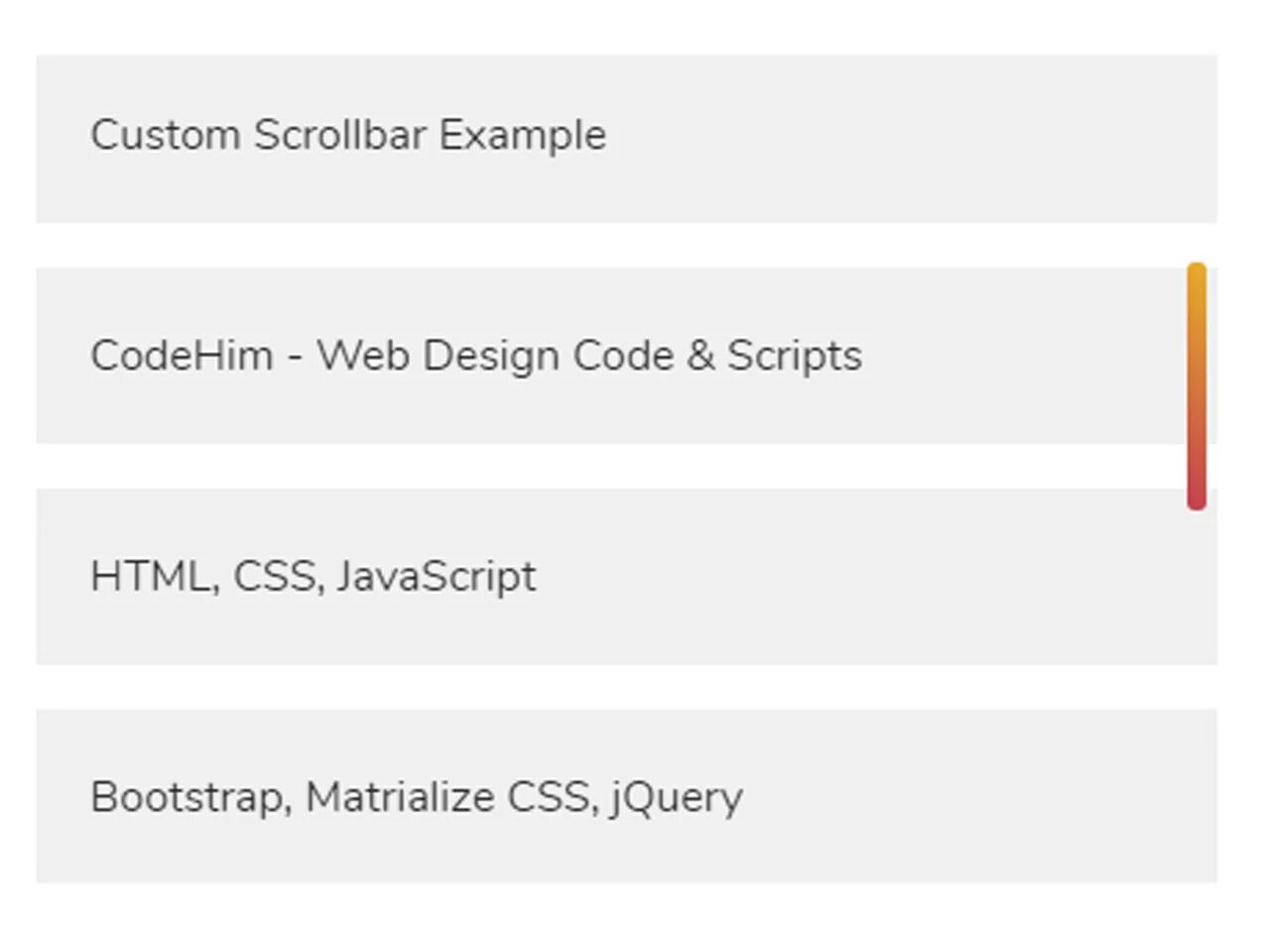Click the word CodeHim
Image resolution: width=1270 pixels, height=952 pixels.
coord(182,355)
